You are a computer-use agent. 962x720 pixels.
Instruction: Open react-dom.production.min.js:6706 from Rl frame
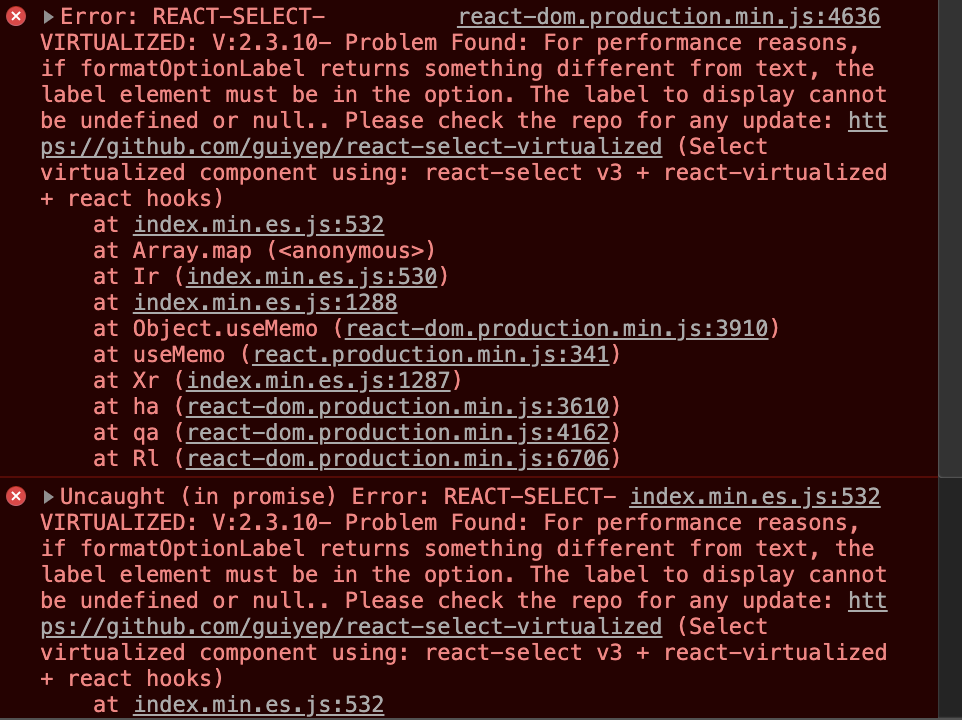400,458
